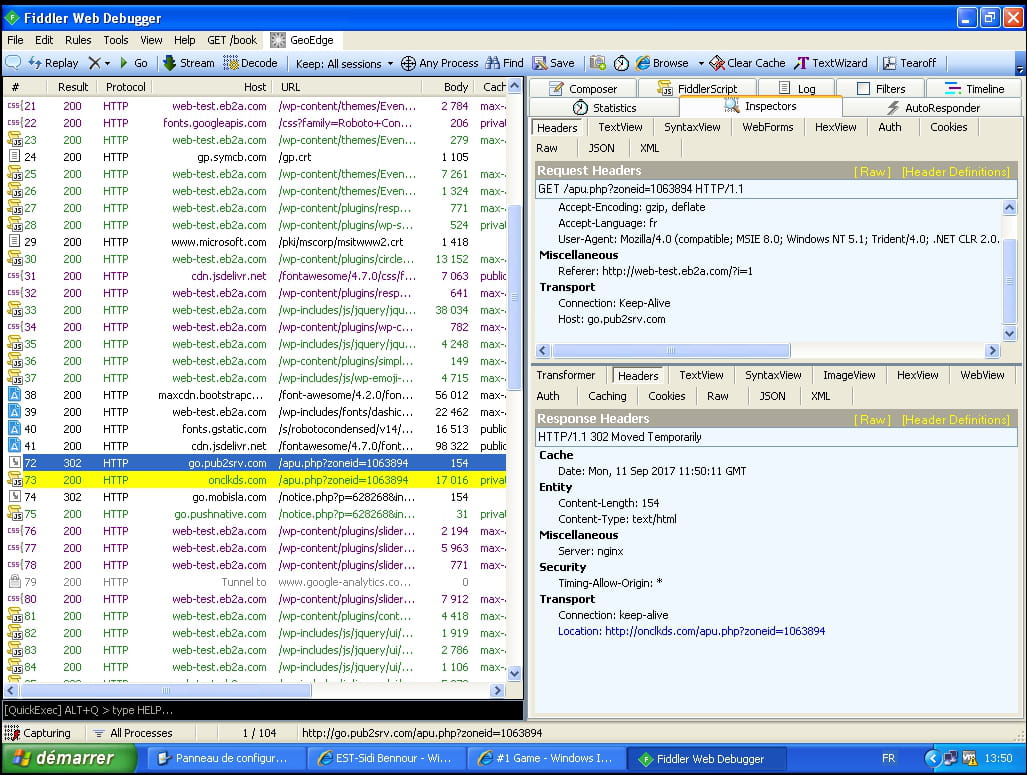The width and height of the screenshot is (1027, 775).
Task: Select response ImageView inspector tab
Action: click(x=849, y=375)
